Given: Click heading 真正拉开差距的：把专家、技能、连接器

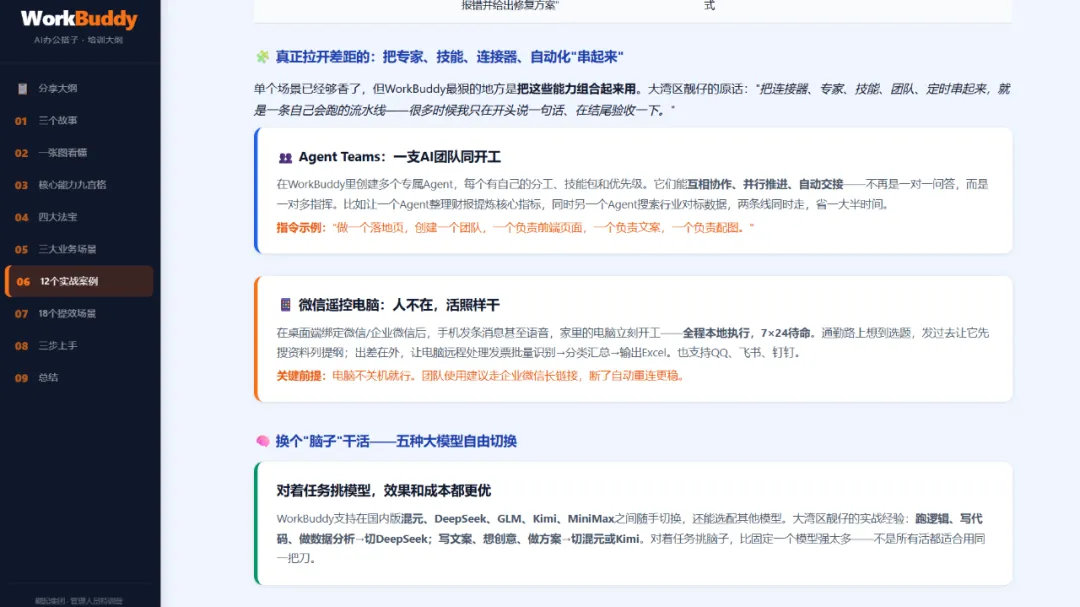Looking at the screenshot, I should coord(449,56).
